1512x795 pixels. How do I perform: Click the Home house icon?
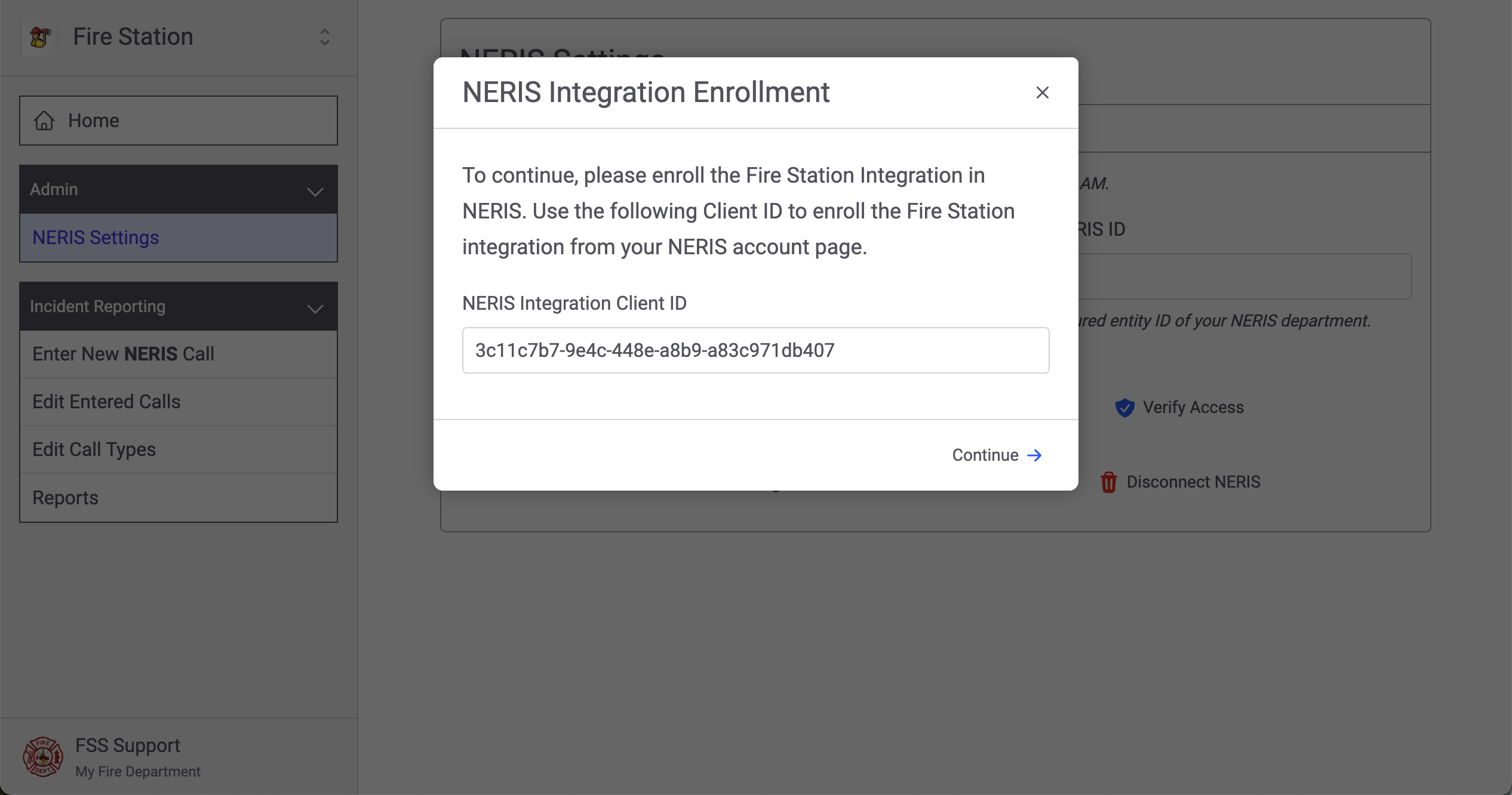coord(44,121)
